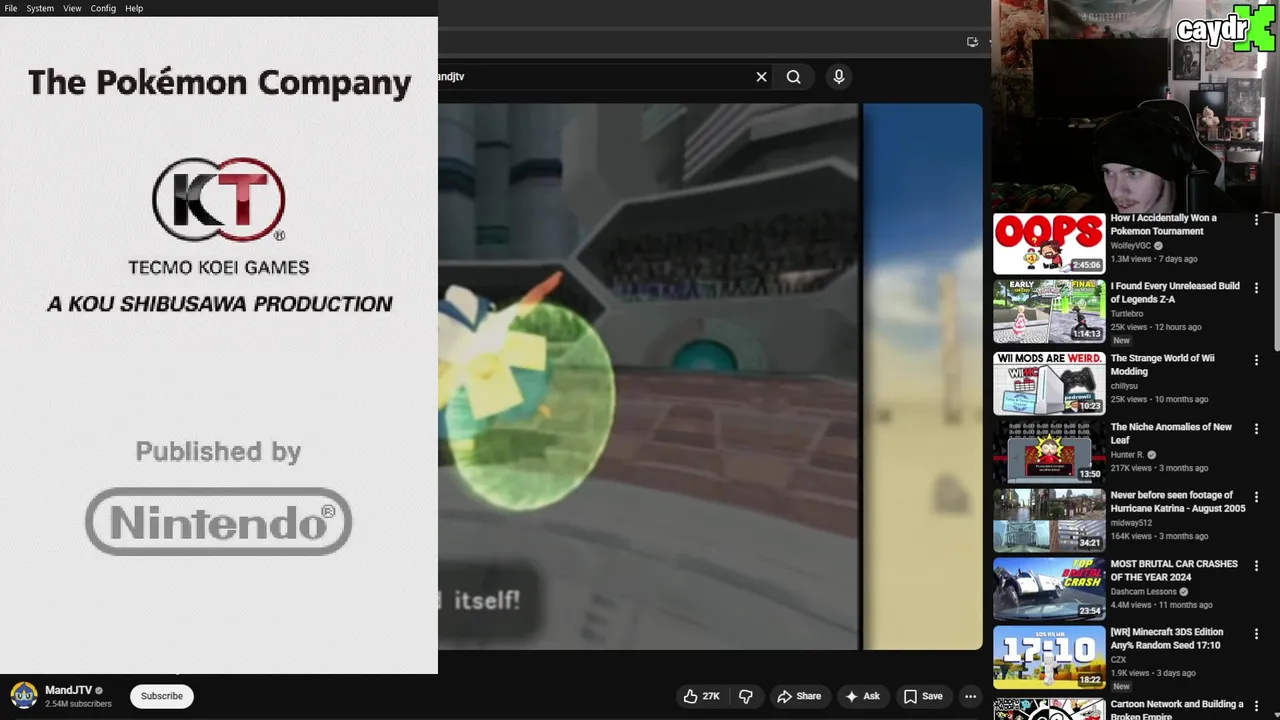
Task: Open MandJTV channel name link
Action: click(68, 690)
